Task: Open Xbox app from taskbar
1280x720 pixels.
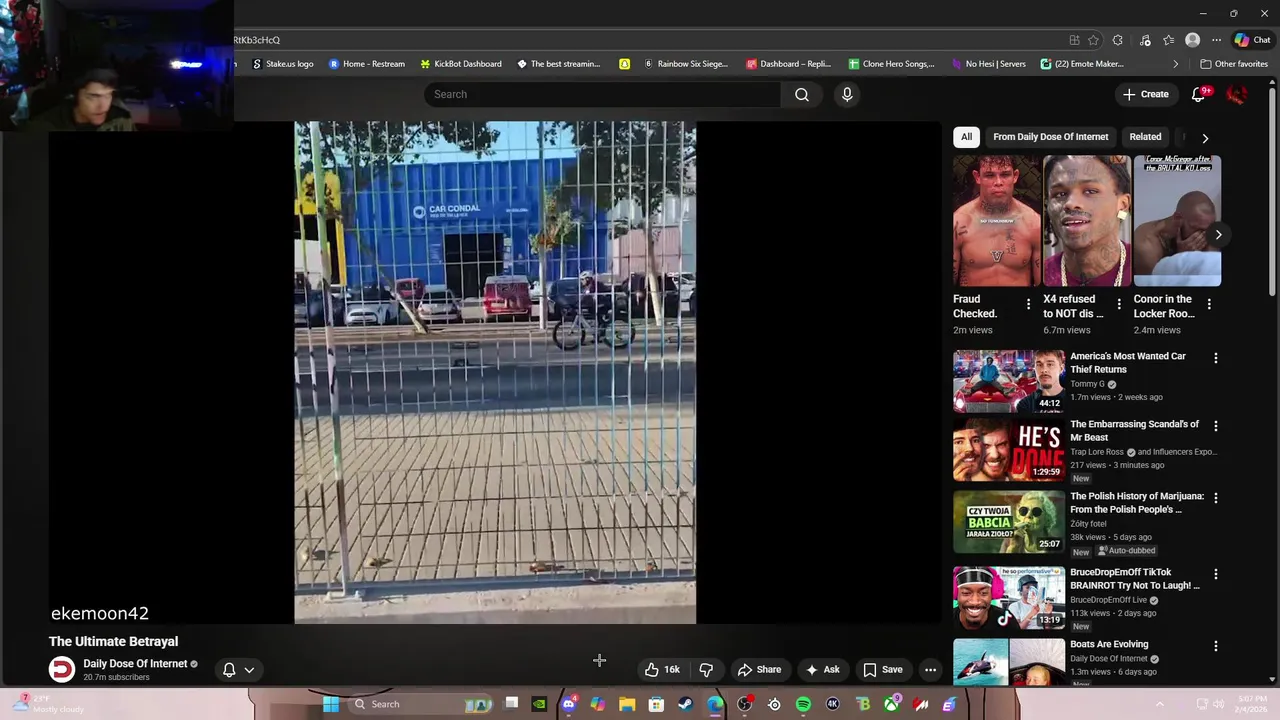Action: click(892, 704)
